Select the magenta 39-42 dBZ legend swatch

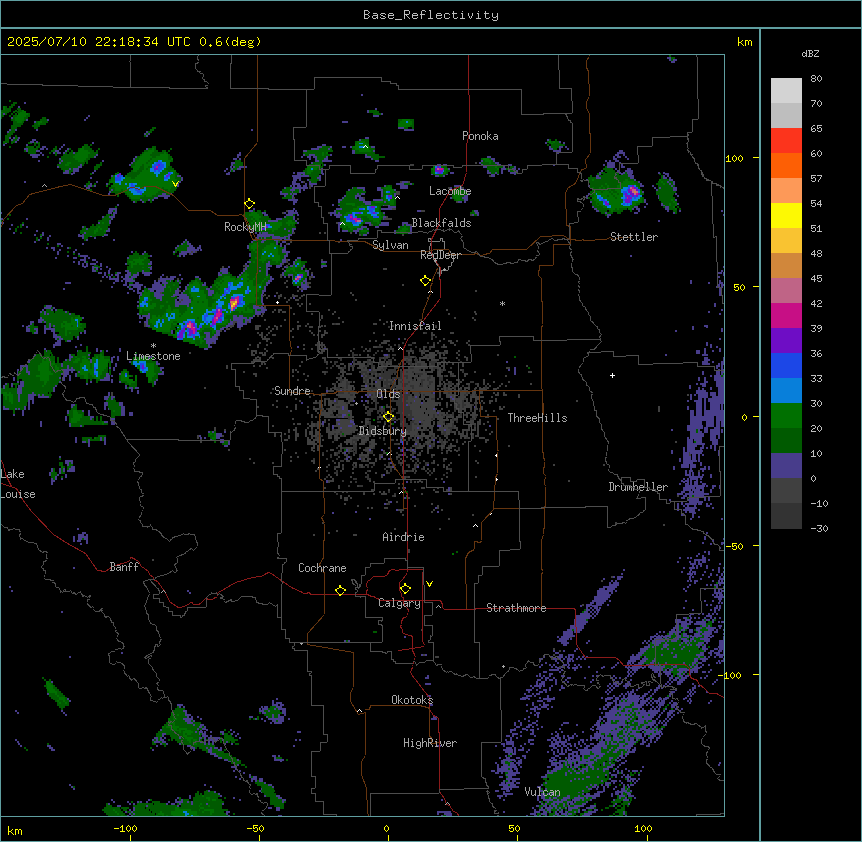pyautogui.click(x=786, y=315)
